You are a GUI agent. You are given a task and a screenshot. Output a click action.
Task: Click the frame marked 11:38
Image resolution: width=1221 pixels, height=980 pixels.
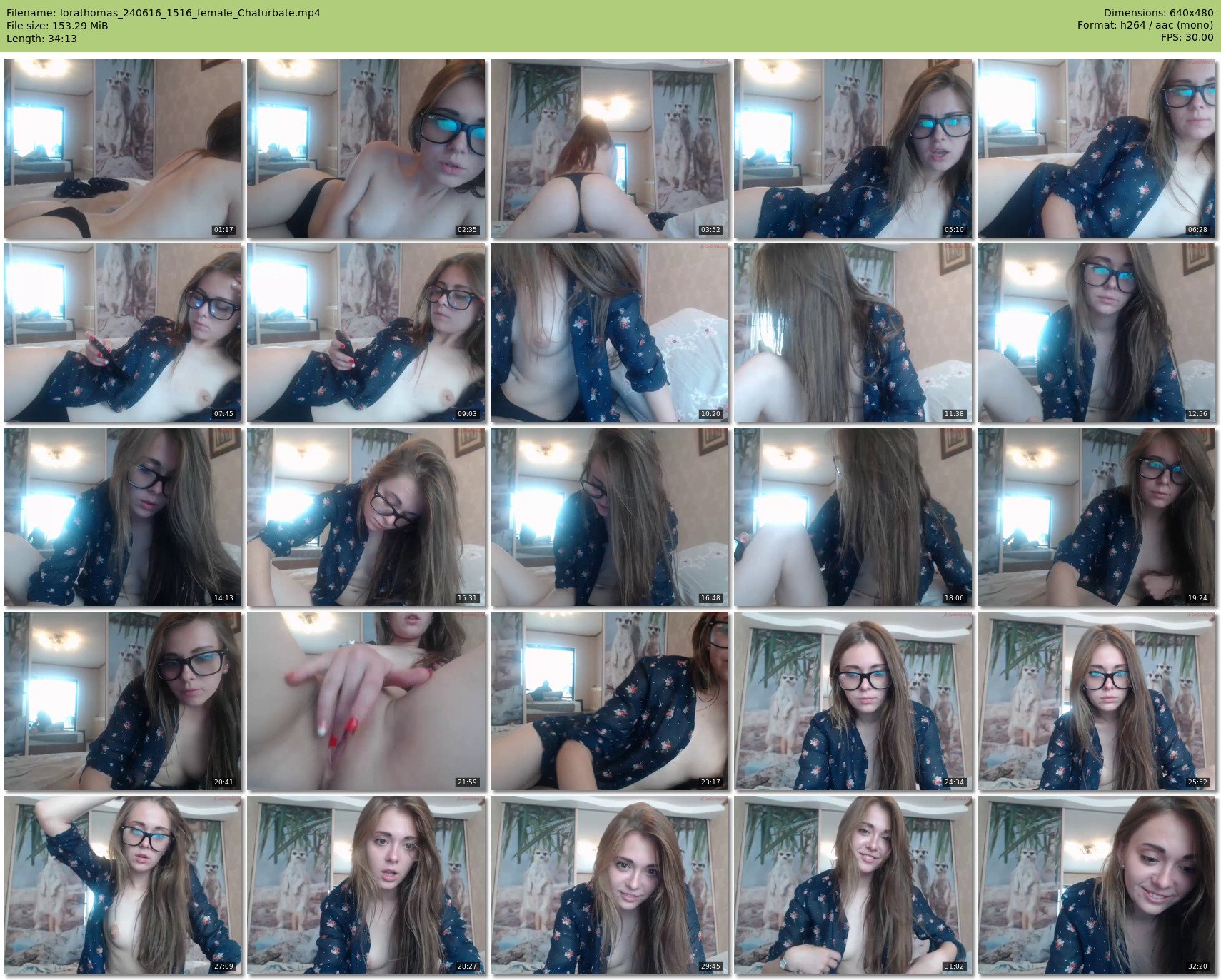point(853,333)
